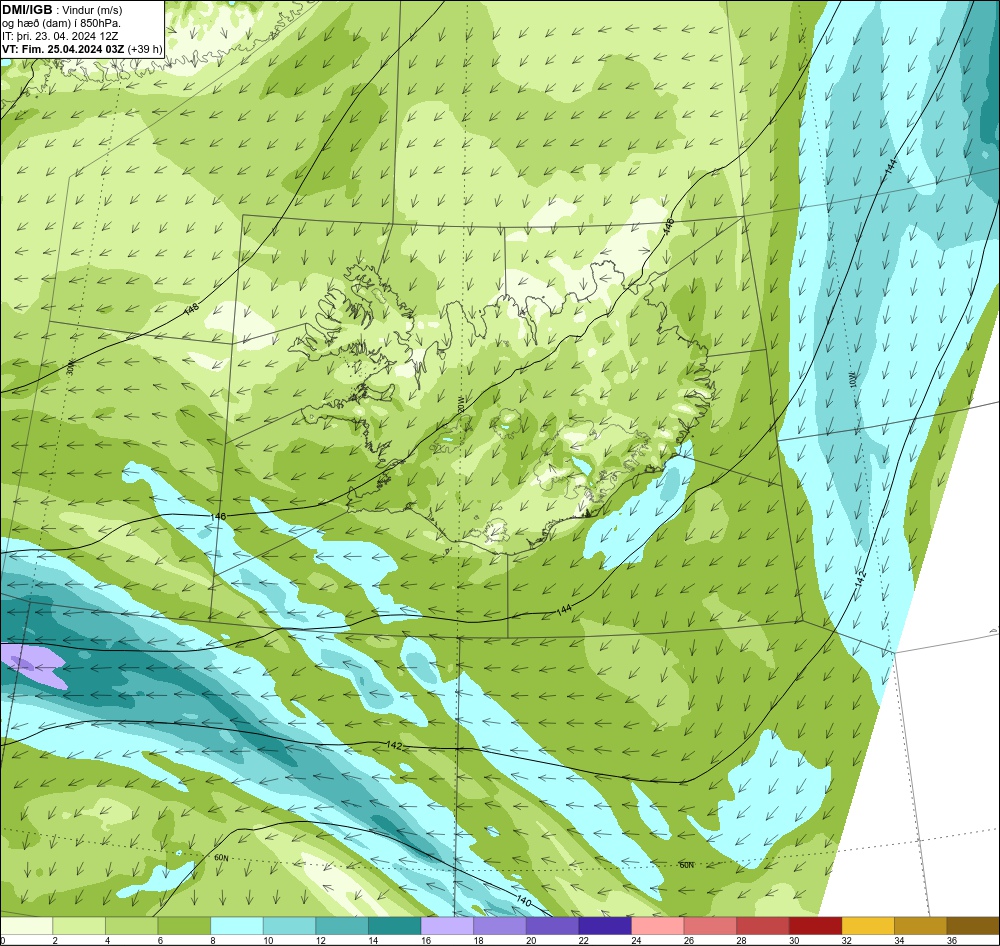Click the legend value 36

pos(952,940)
